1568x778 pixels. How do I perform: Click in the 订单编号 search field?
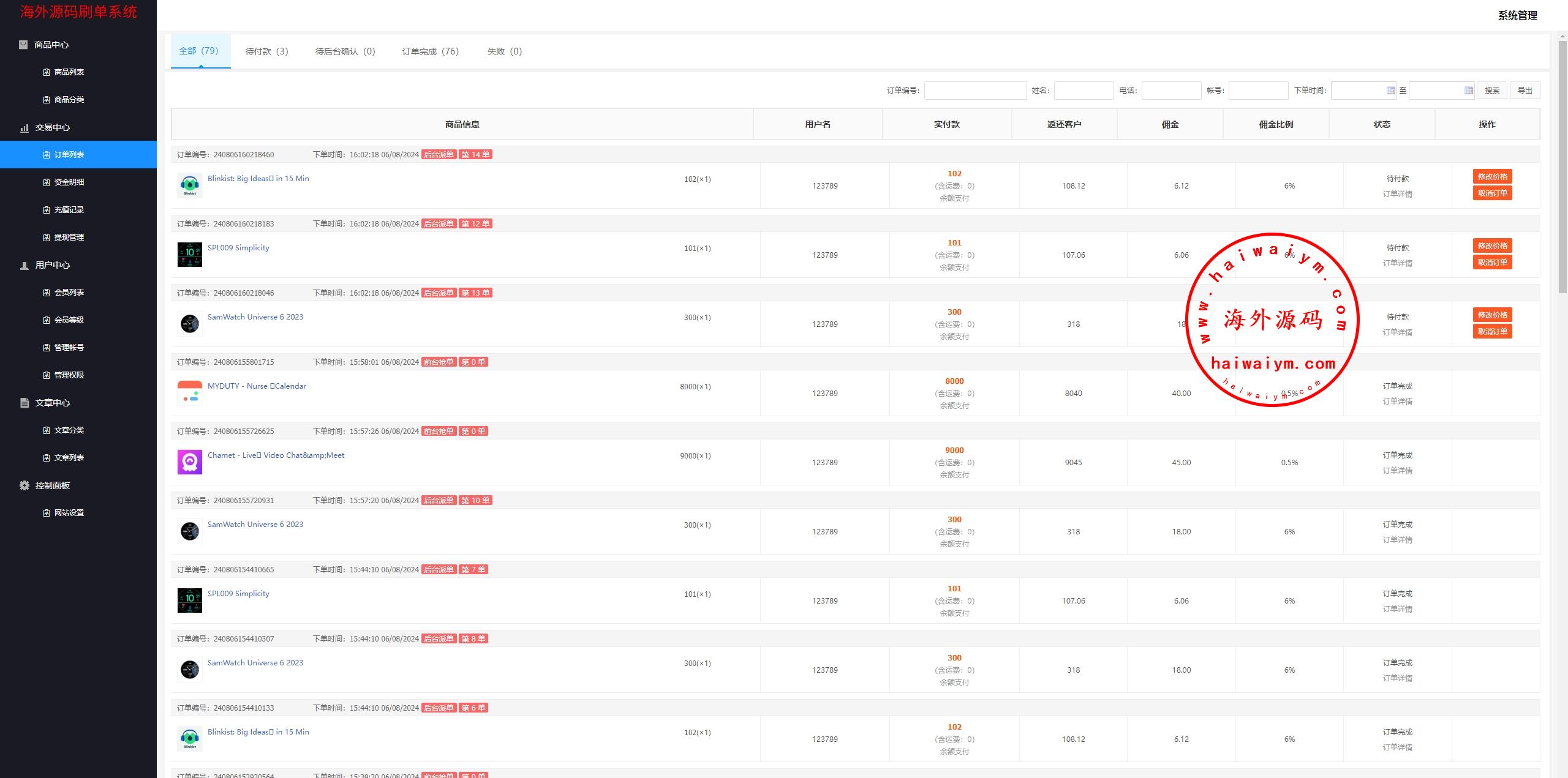click(x=975, y=91)
